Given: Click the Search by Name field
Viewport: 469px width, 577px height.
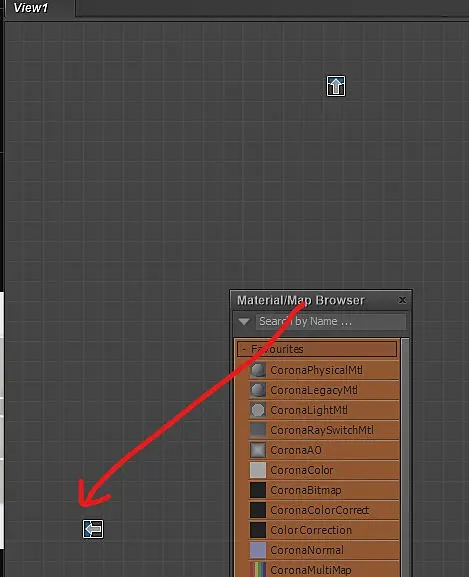Looking at the screenshot, I should click(x=331, y=322).
